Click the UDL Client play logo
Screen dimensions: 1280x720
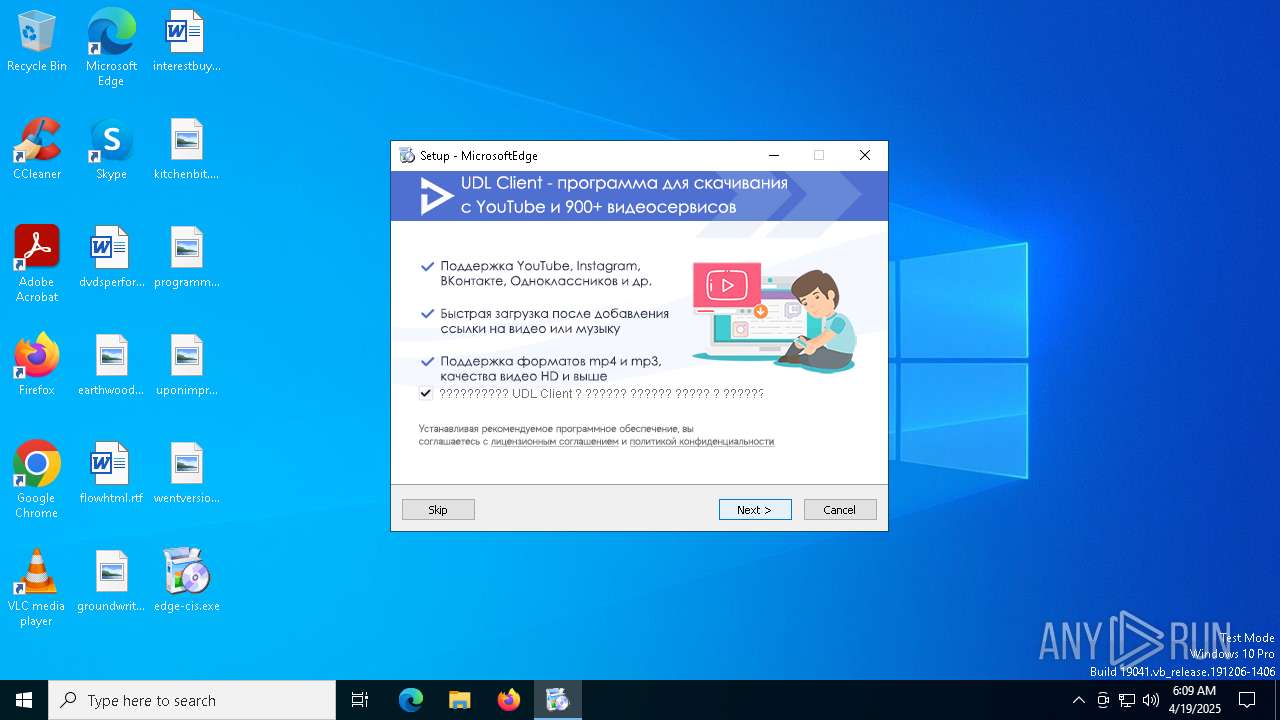point(435,196)
